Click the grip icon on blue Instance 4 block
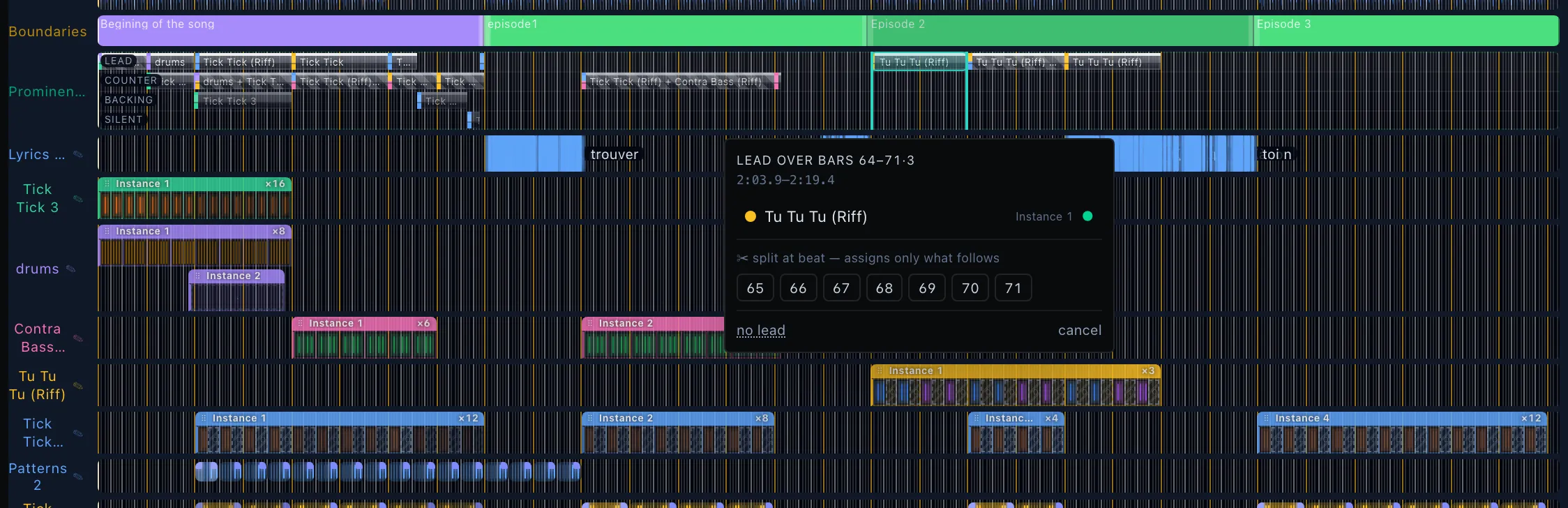1568x508 pixels. (1266, 418)
